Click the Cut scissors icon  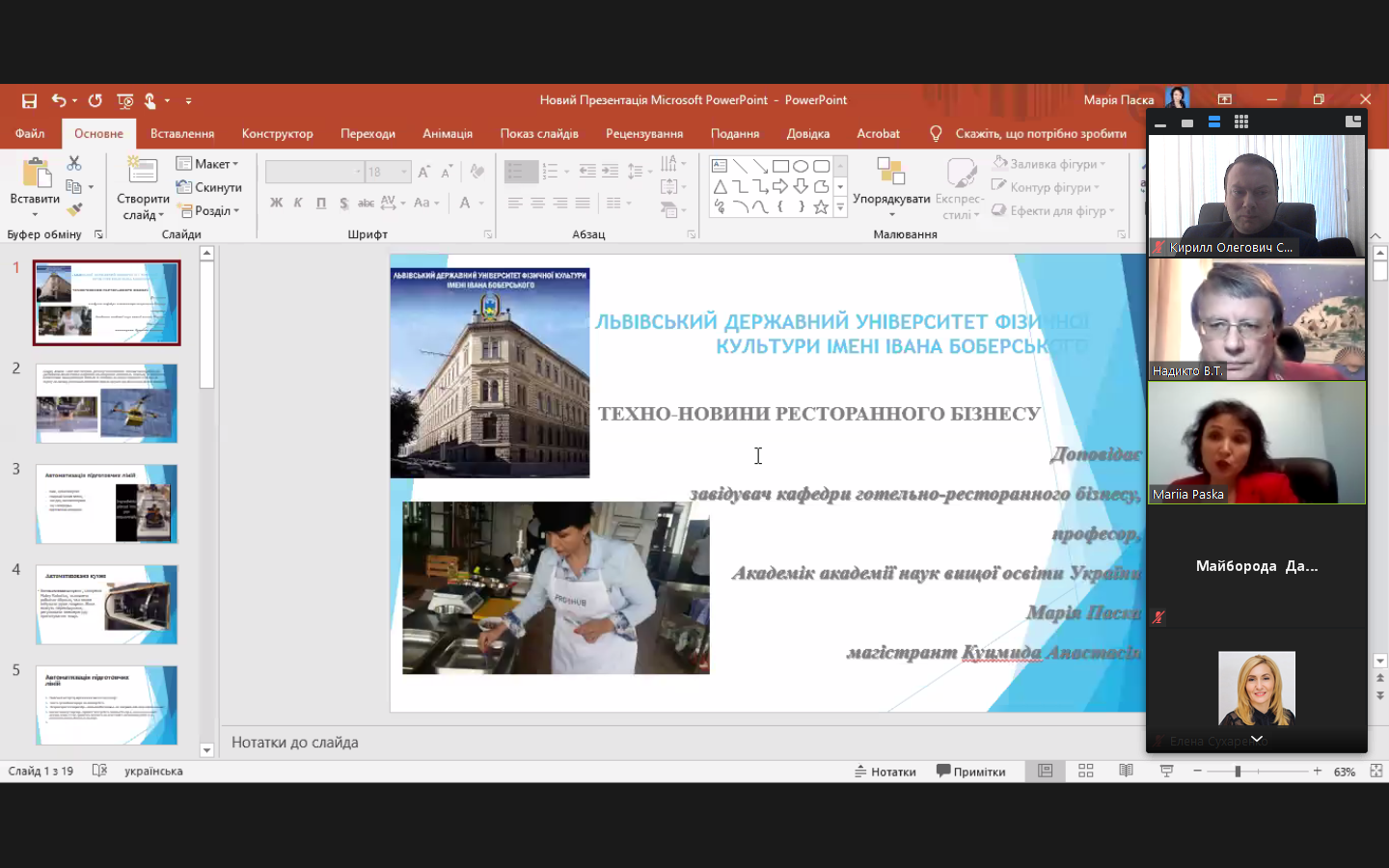tap(74, 164)
